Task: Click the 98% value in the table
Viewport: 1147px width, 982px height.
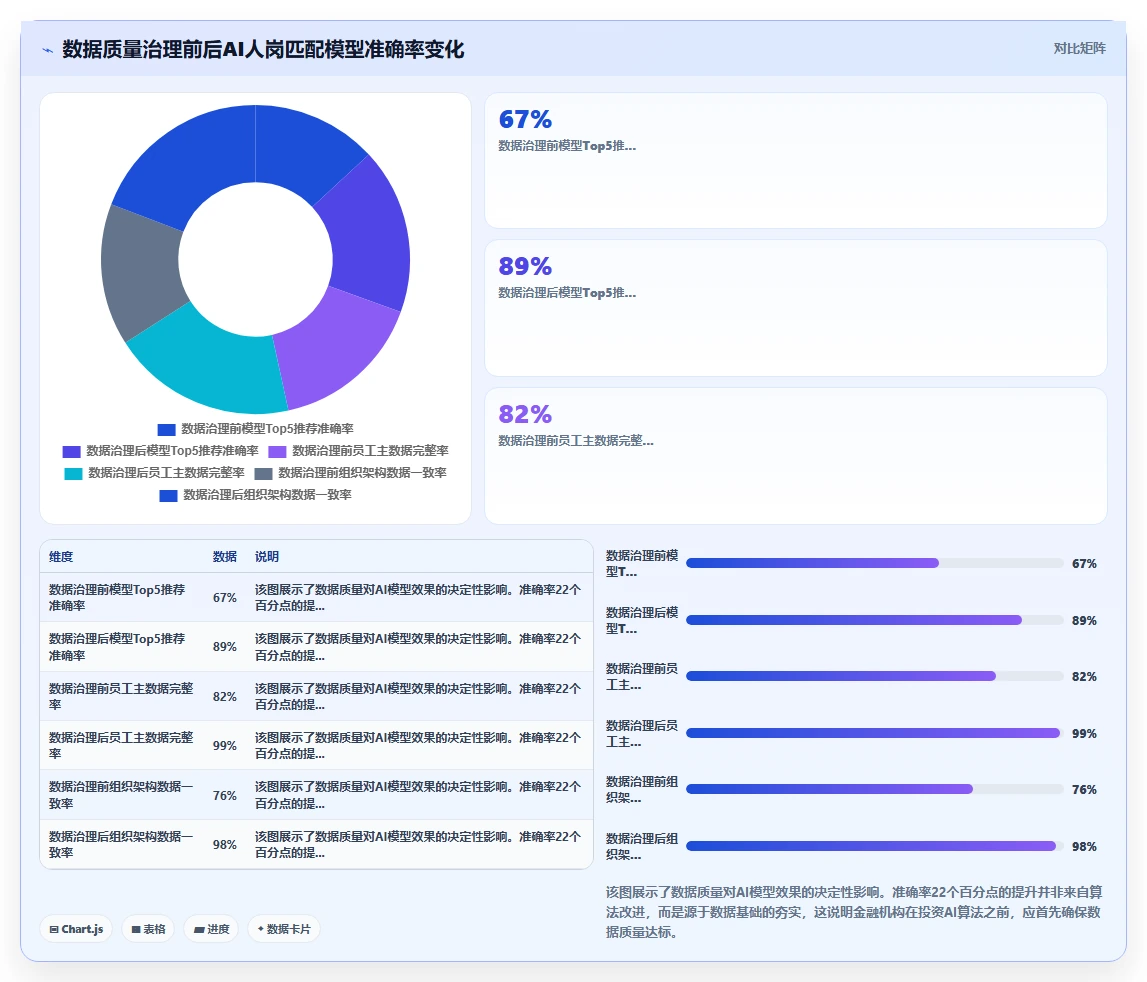Action: click(225, 844)
